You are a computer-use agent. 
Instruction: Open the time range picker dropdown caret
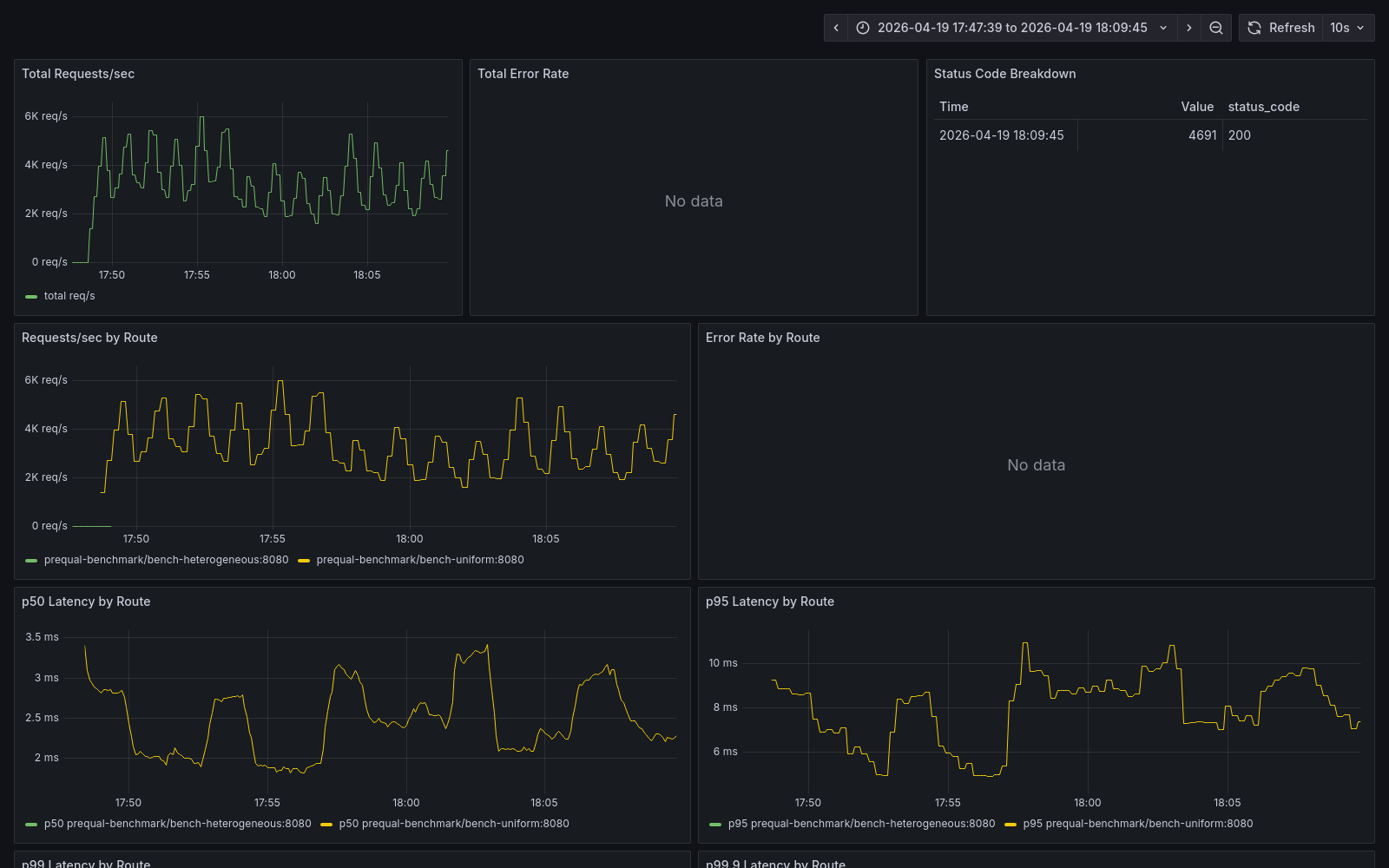1163,27
